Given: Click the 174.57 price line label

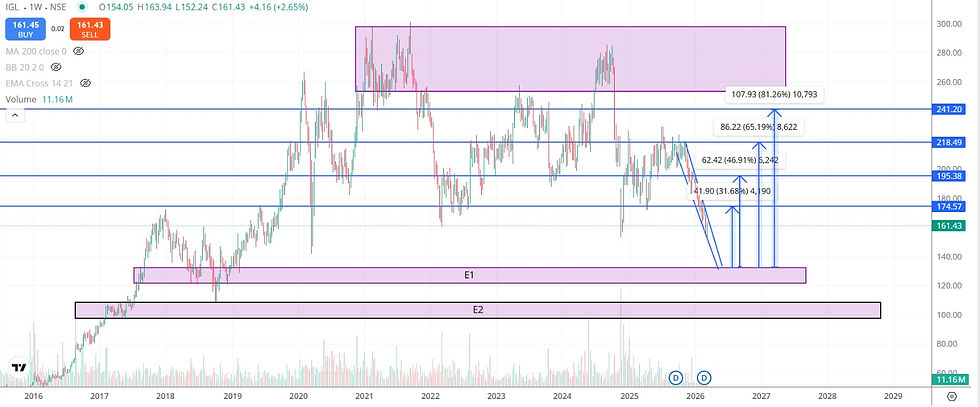Looking at the screenshot, I should tap(948, 206).
